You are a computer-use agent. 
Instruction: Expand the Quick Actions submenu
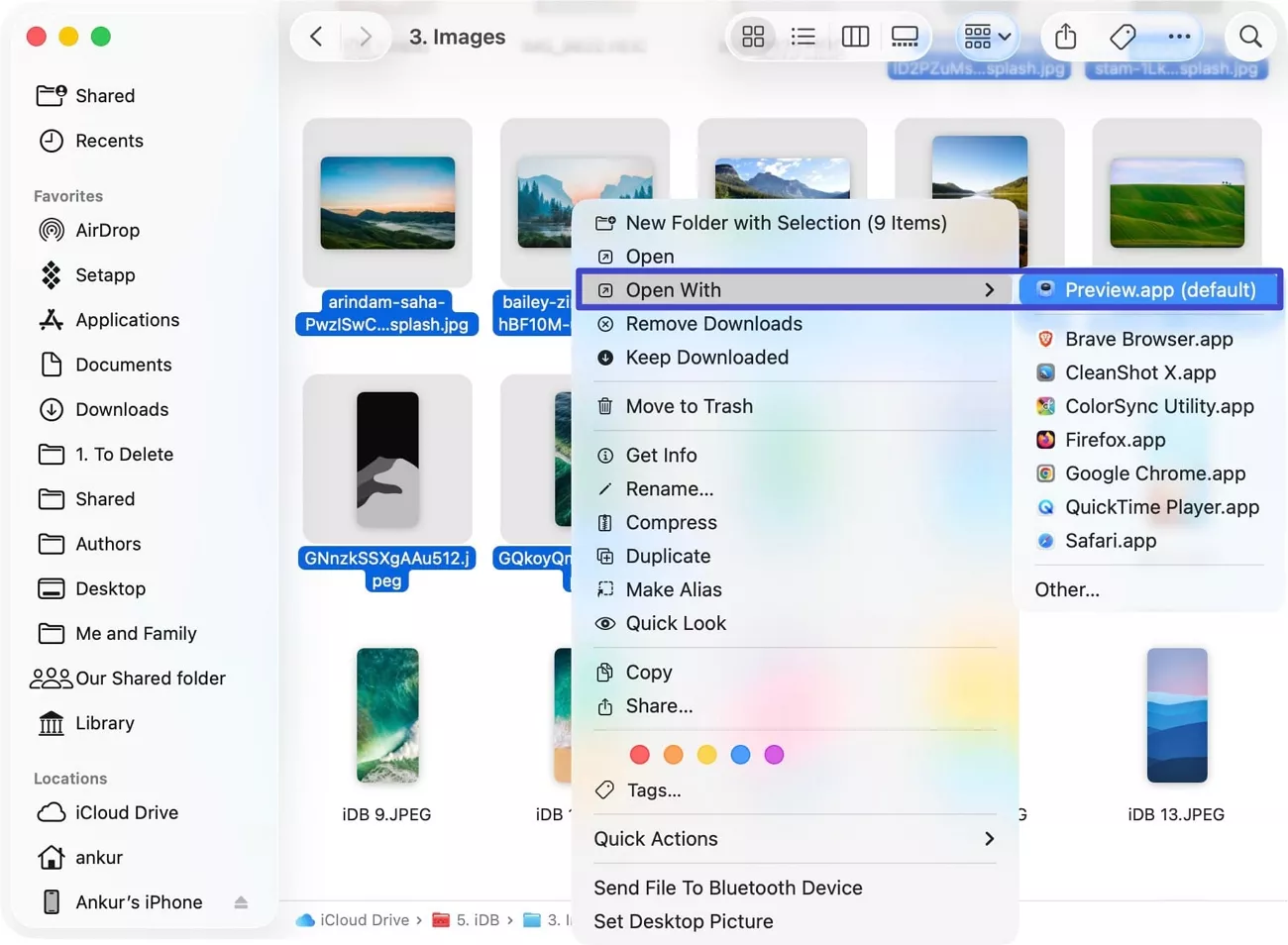(793, 838)
